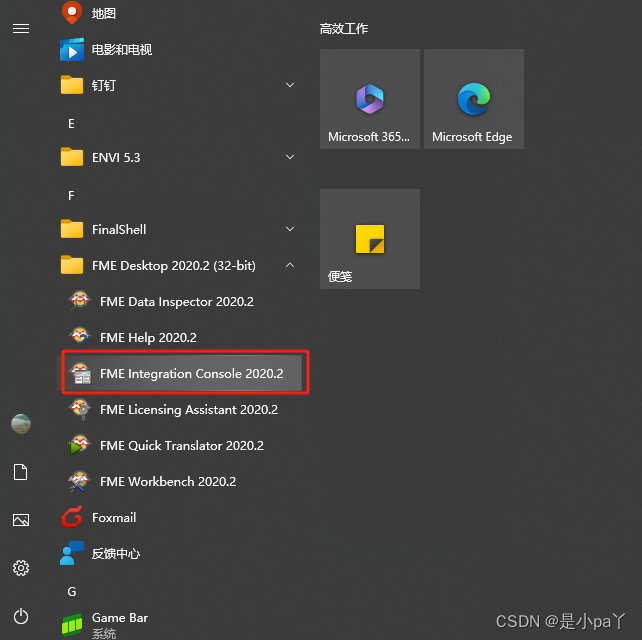The width and height of the screenshot is (642, 640).
Task: Click the Game Bar app icon
Action: (x=72, y=625)
